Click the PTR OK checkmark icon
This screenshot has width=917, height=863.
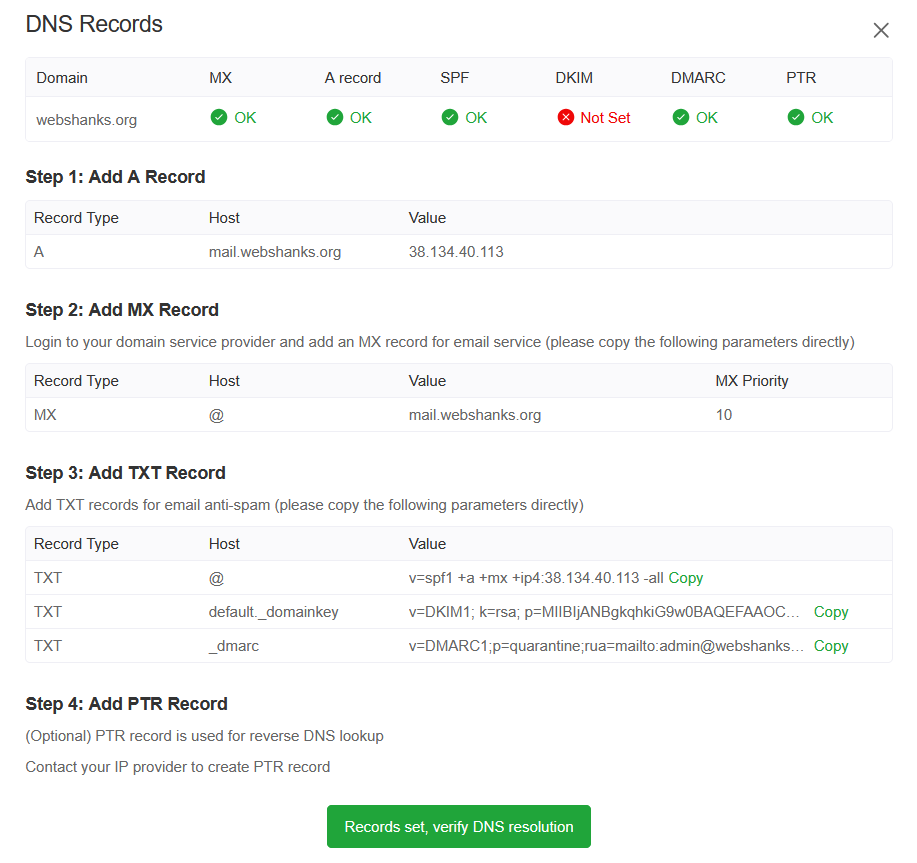click(796, 118)
